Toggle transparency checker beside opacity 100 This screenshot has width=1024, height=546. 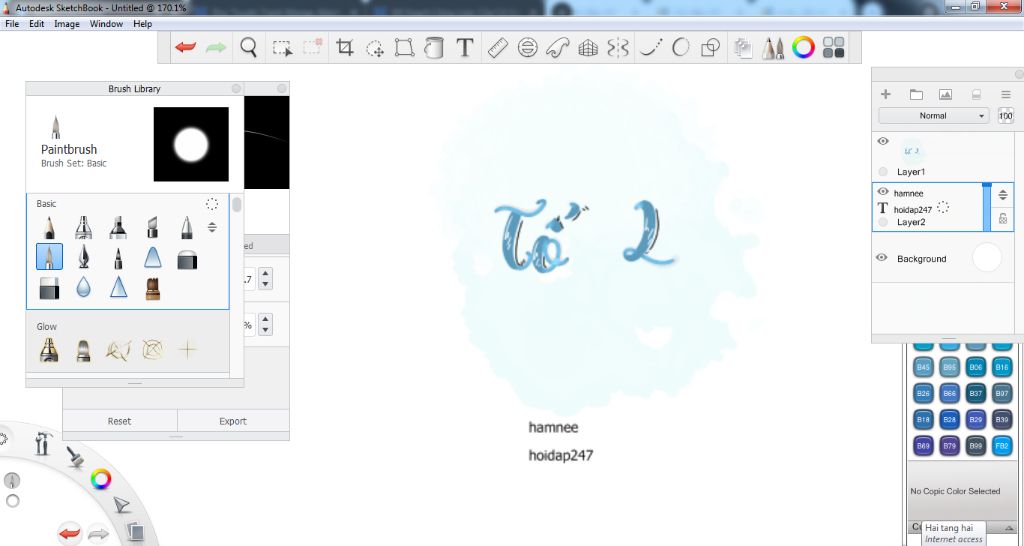point(1006,116)
